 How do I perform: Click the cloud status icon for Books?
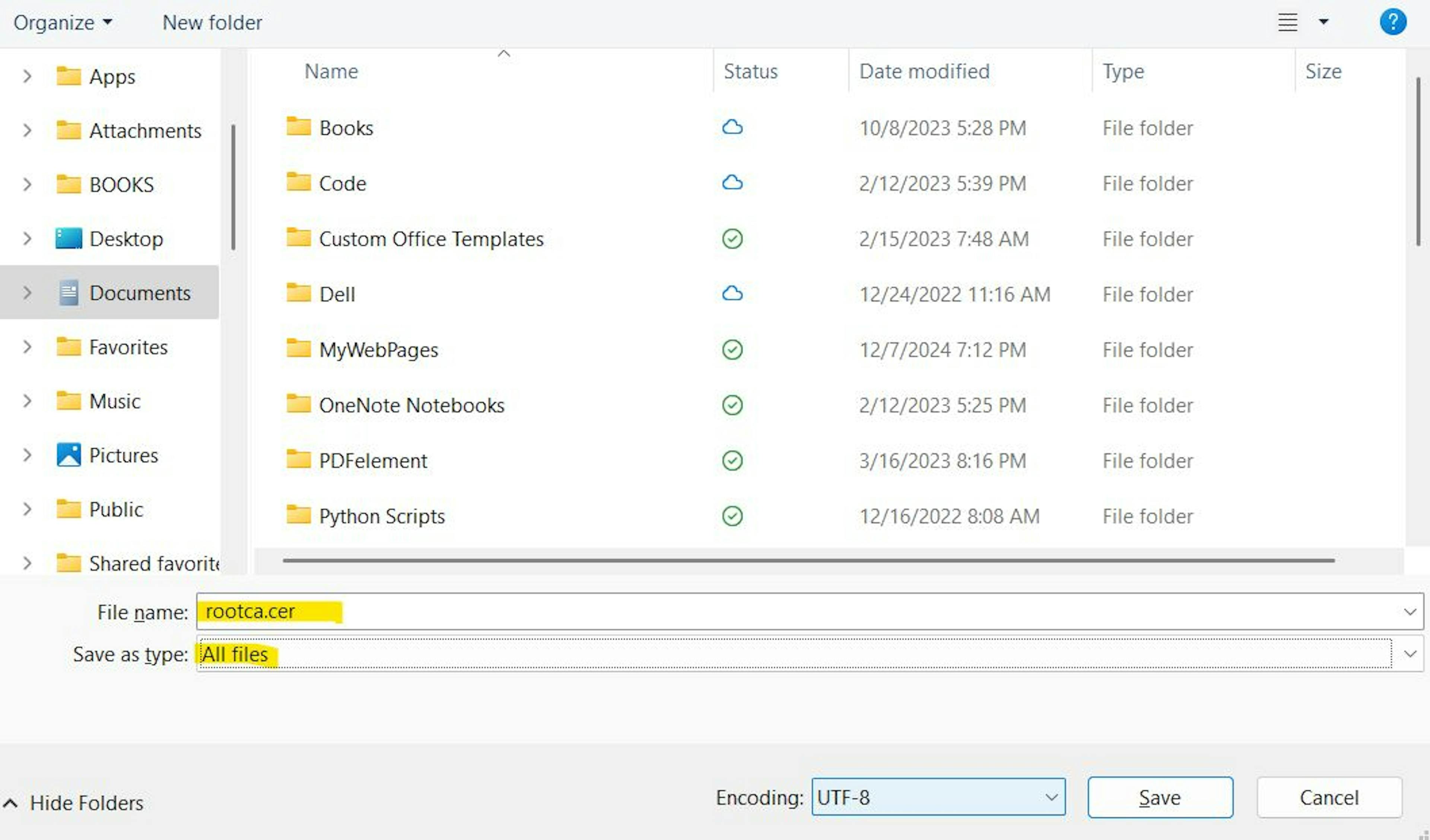tap(732, 127)
